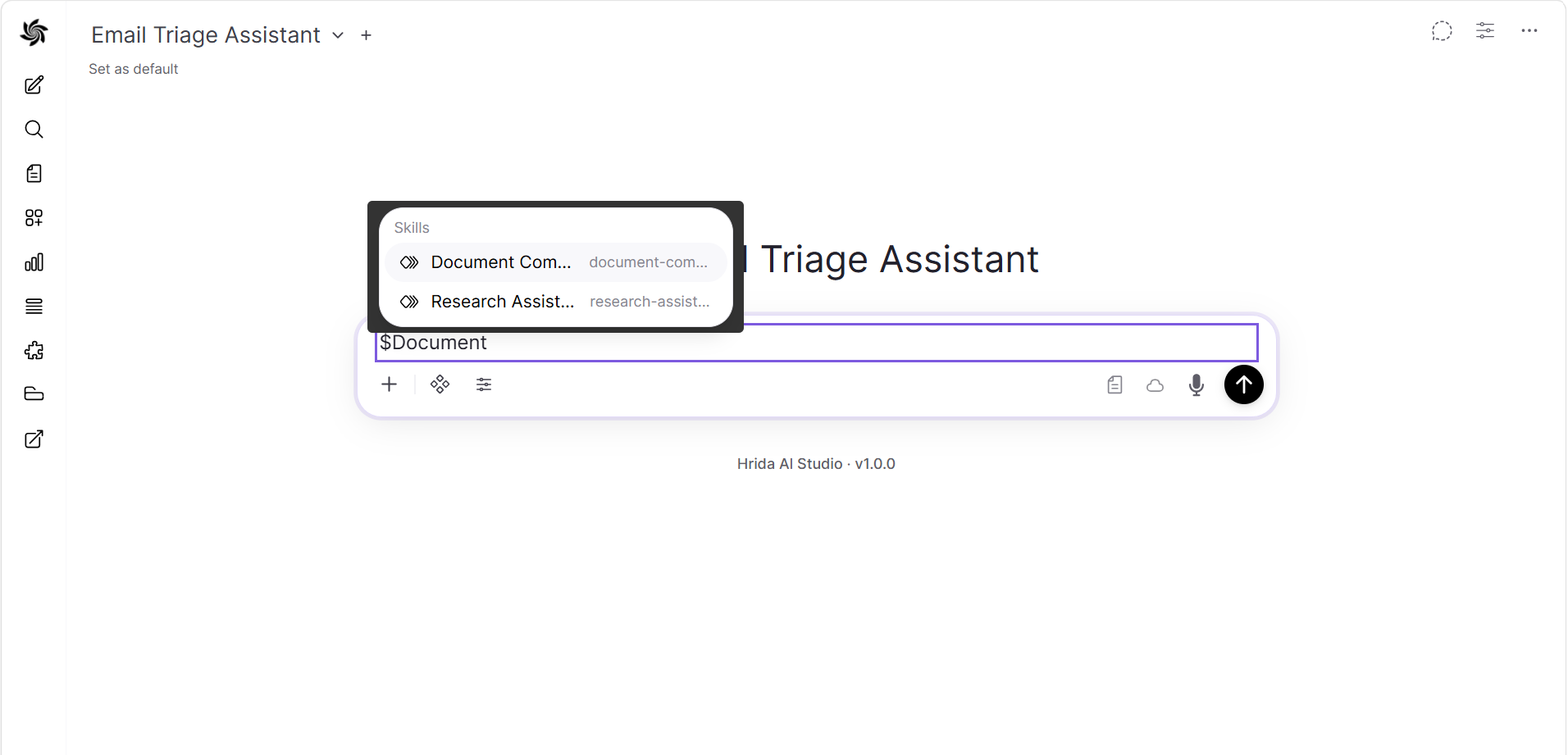The height and width of the screenshot is (755, 1568).
Task: Click the diamond grid integrations icon
Action: click(440, 384)
